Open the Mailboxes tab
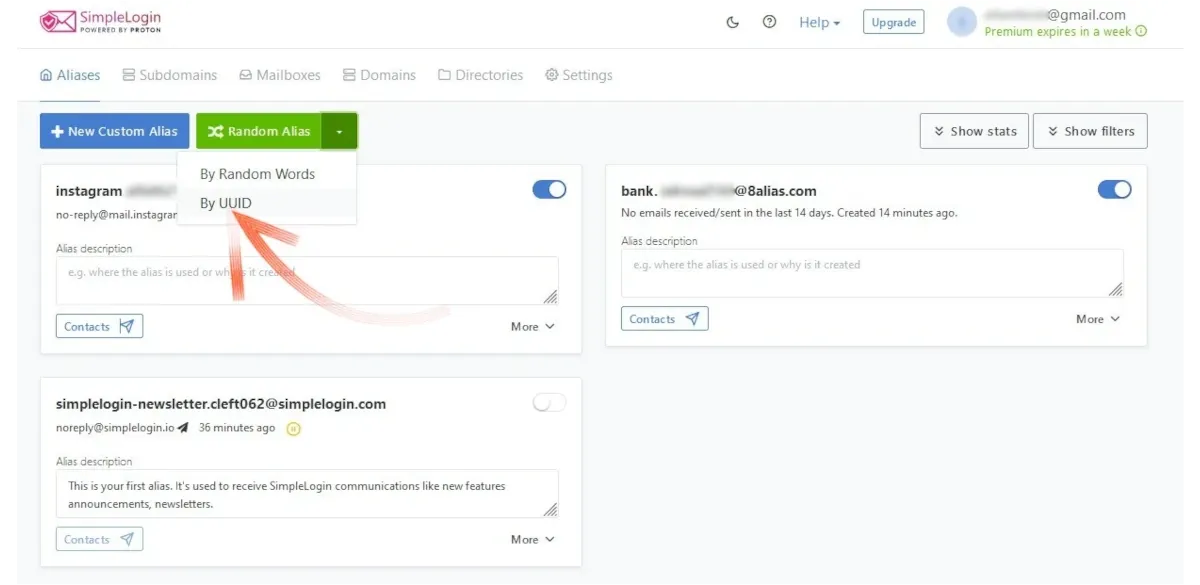 (x=280, y=75)
